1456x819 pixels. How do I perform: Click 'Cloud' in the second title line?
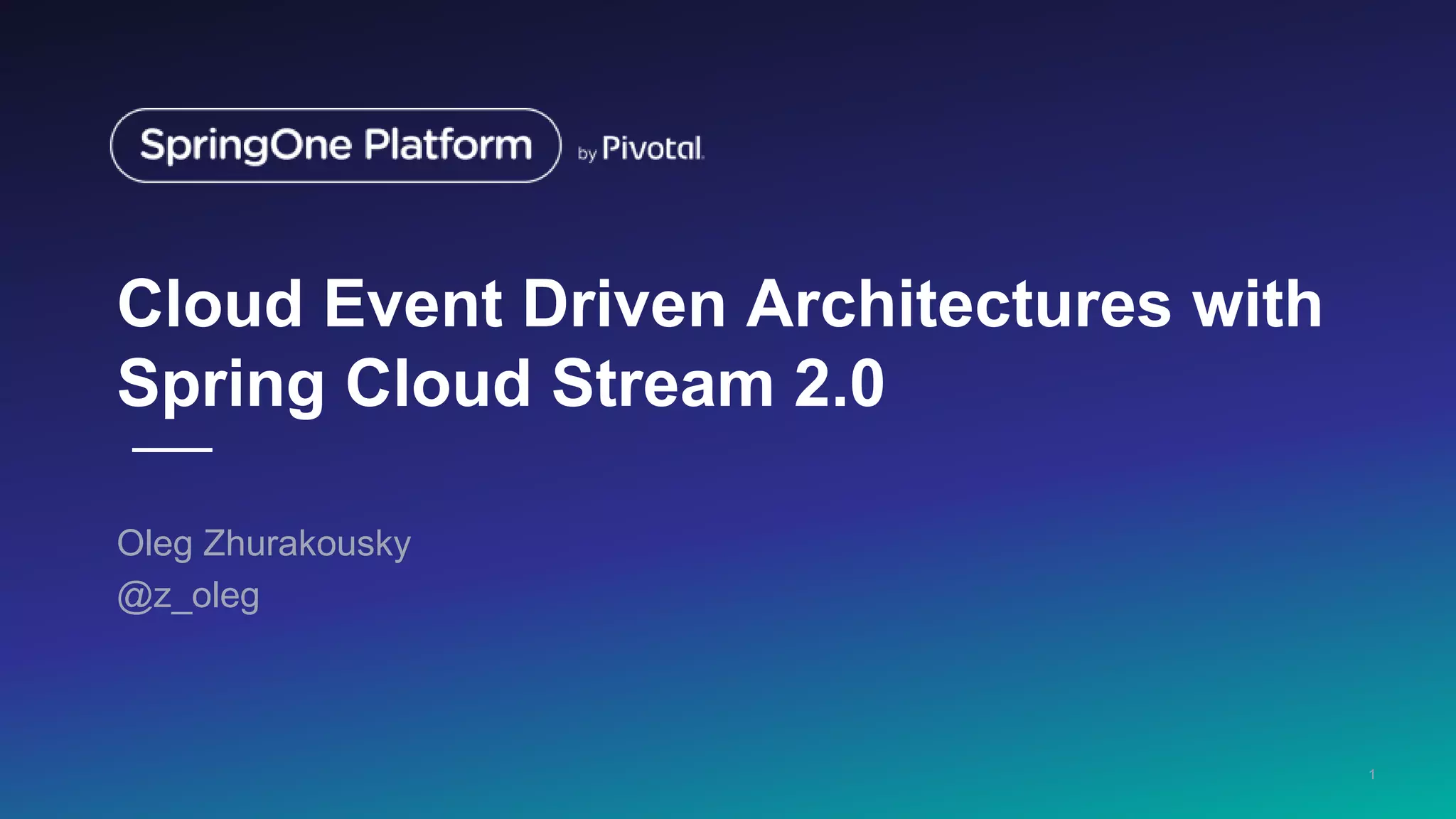(438, 383)
